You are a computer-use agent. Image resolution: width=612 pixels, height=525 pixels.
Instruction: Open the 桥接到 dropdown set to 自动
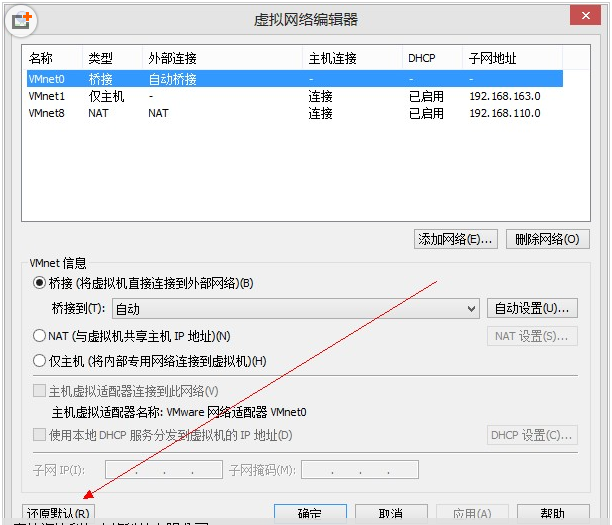[x=296, y=309]
